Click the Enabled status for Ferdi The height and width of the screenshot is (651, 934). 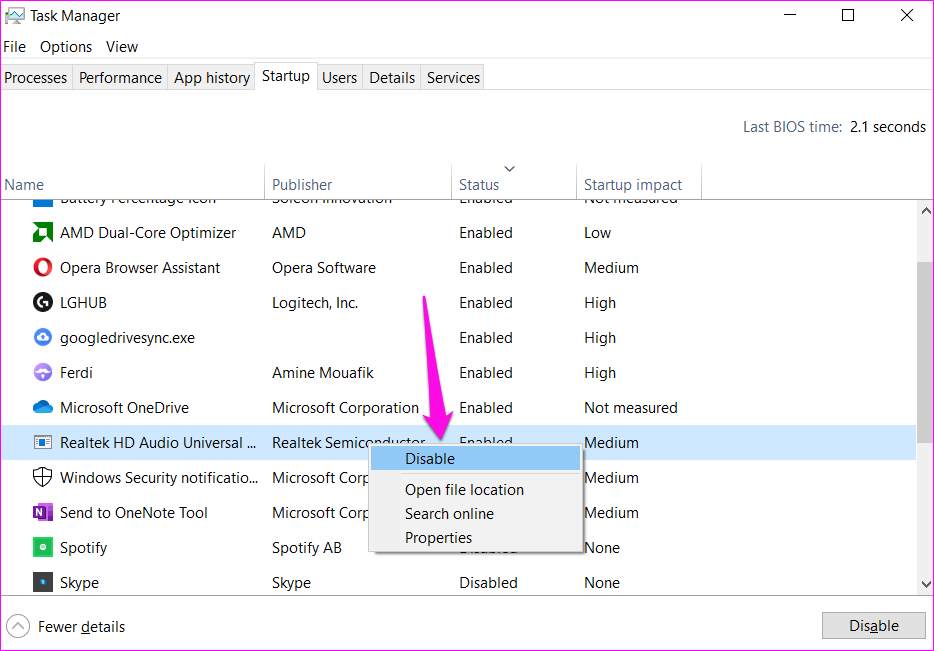tap(486, 373)
